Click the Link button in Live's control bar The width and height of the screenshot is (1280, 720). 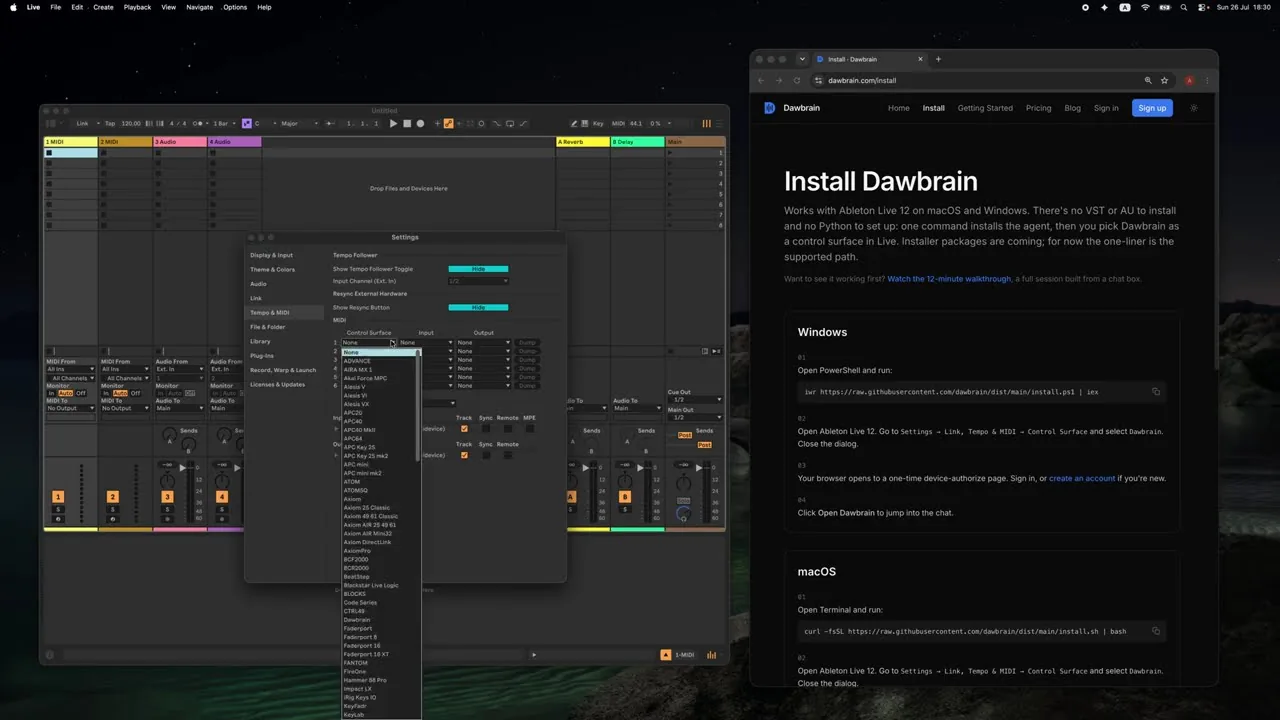tap(82, 123)
